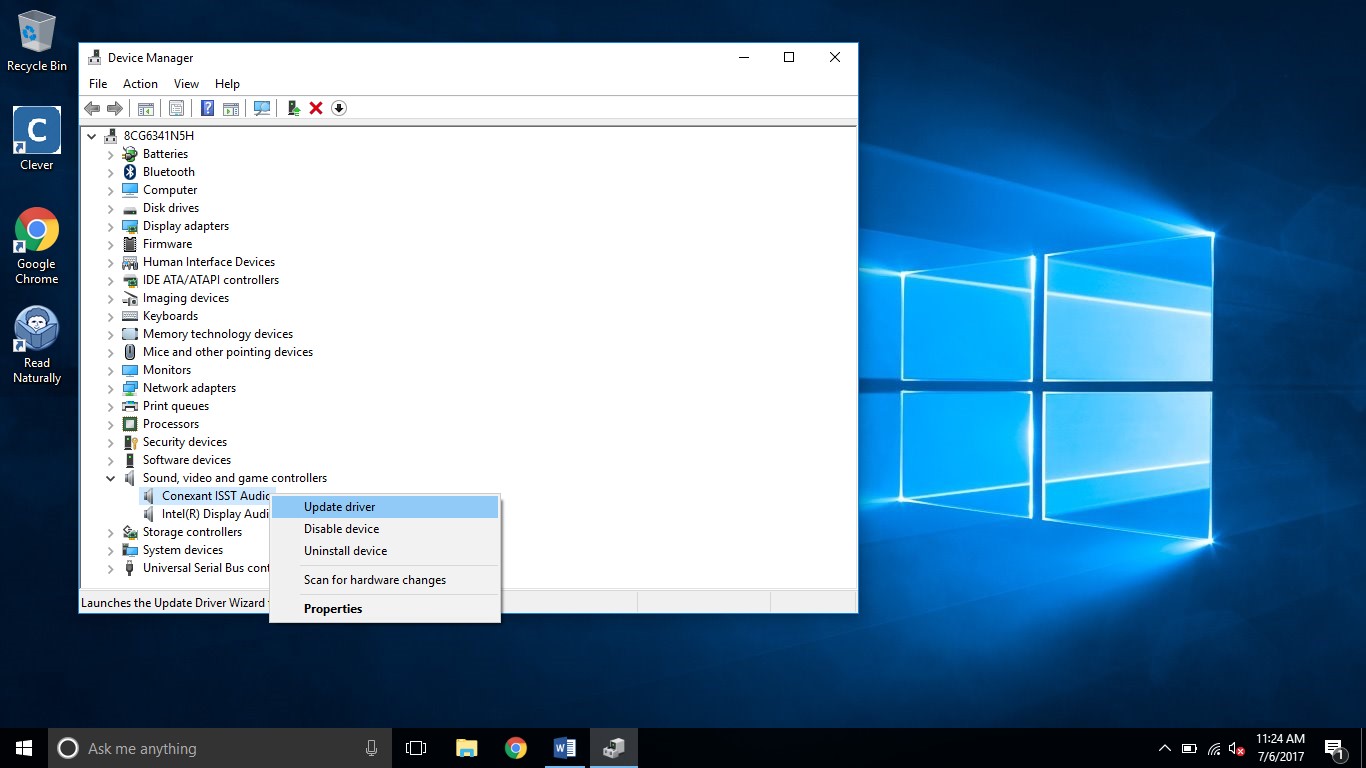Click the black down-arrow disable device icon

[x=339, y=108]
